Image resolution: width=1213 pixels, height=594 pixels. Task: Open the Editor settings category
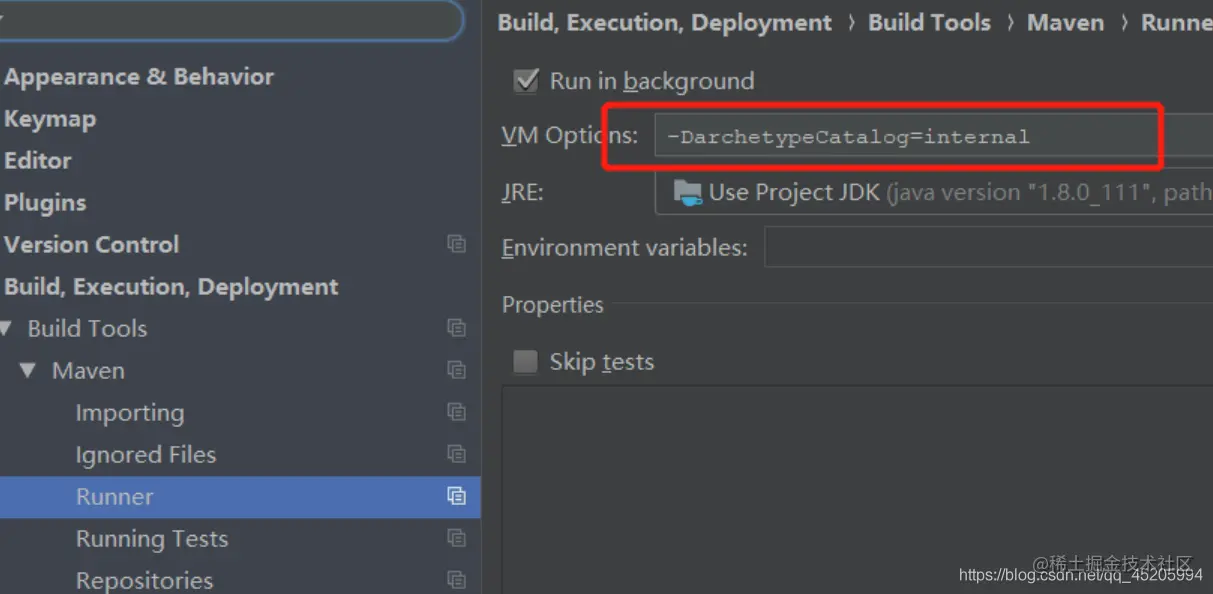click(38, 161)
